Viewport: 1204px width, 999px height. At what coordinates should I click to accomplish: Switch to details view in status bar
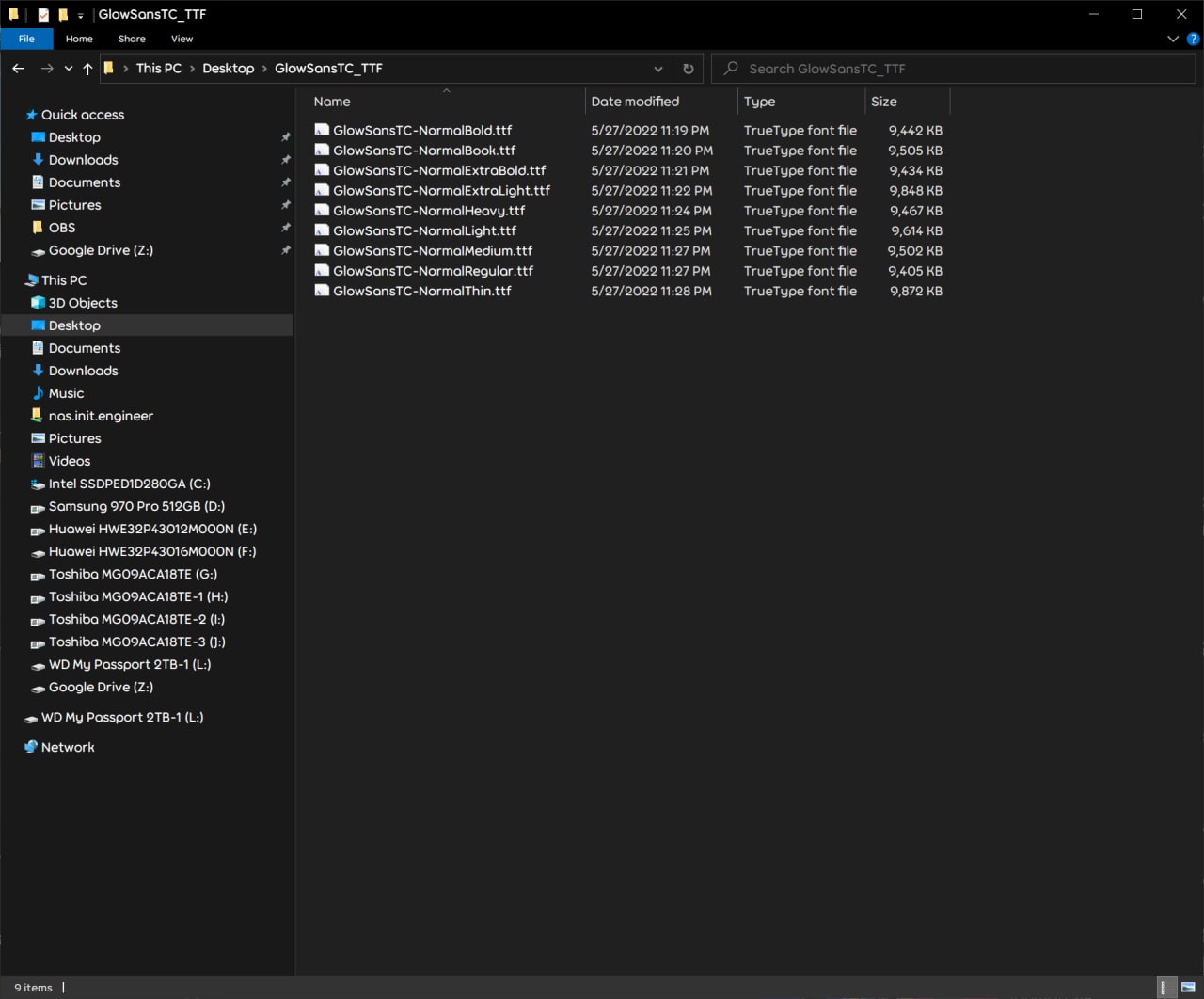[1164, 987]
